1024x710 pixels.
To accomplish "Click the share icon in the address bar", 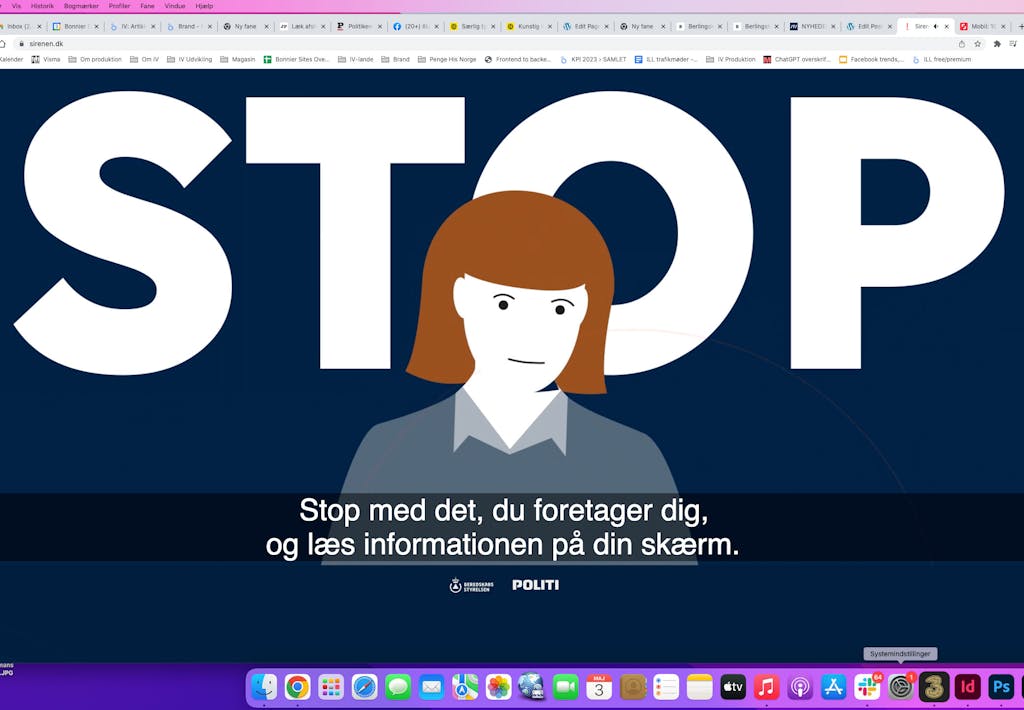I will pos(962,44).
